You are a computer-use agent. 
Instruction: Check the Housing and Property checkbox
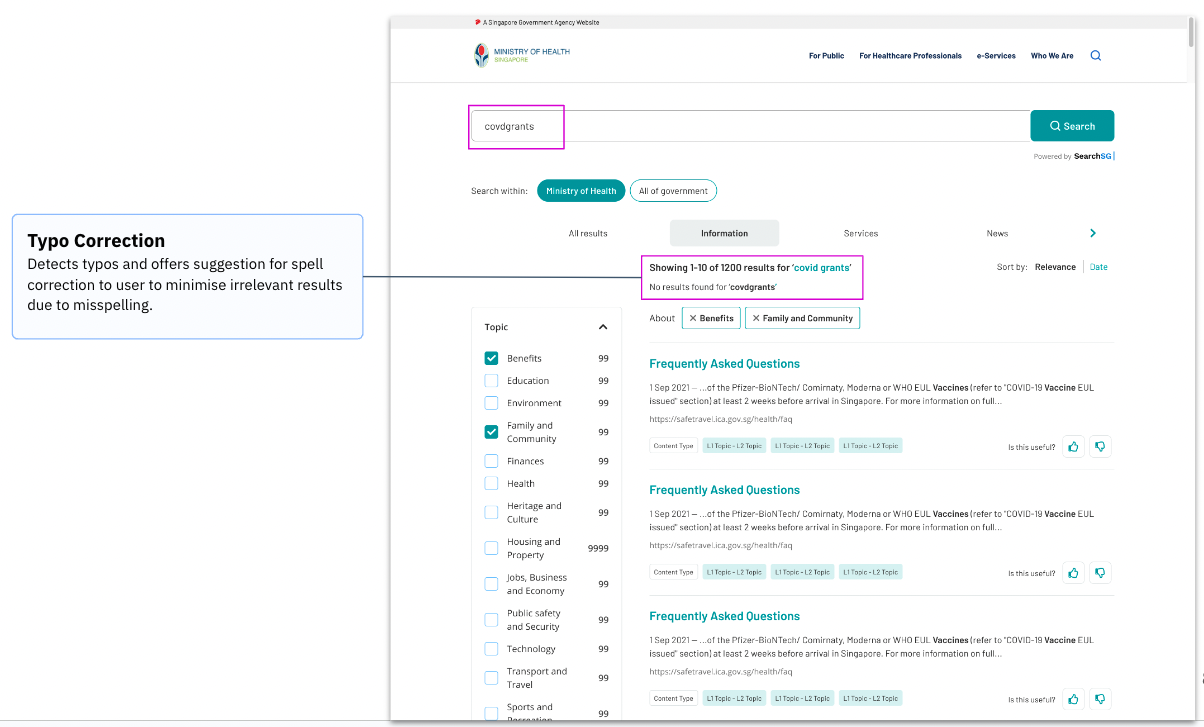point(491,547)
